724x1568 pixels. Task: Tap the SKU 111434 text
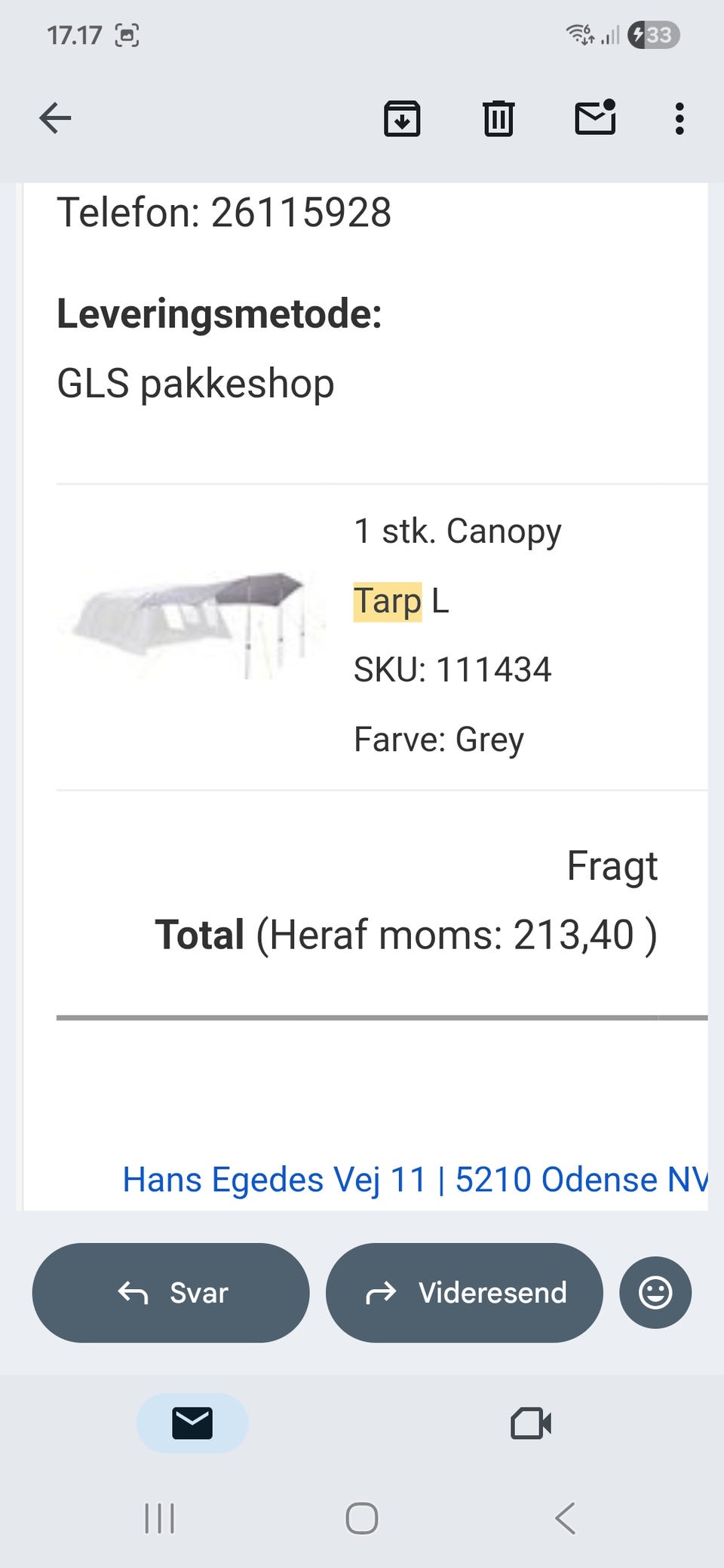(452, 669)
